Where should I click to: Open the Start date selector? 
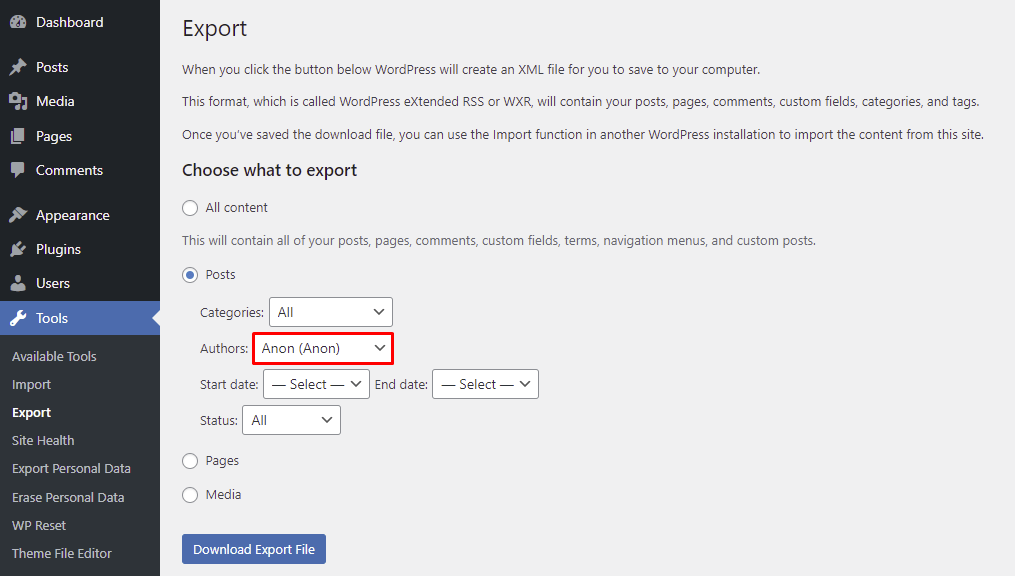(315, 383)
